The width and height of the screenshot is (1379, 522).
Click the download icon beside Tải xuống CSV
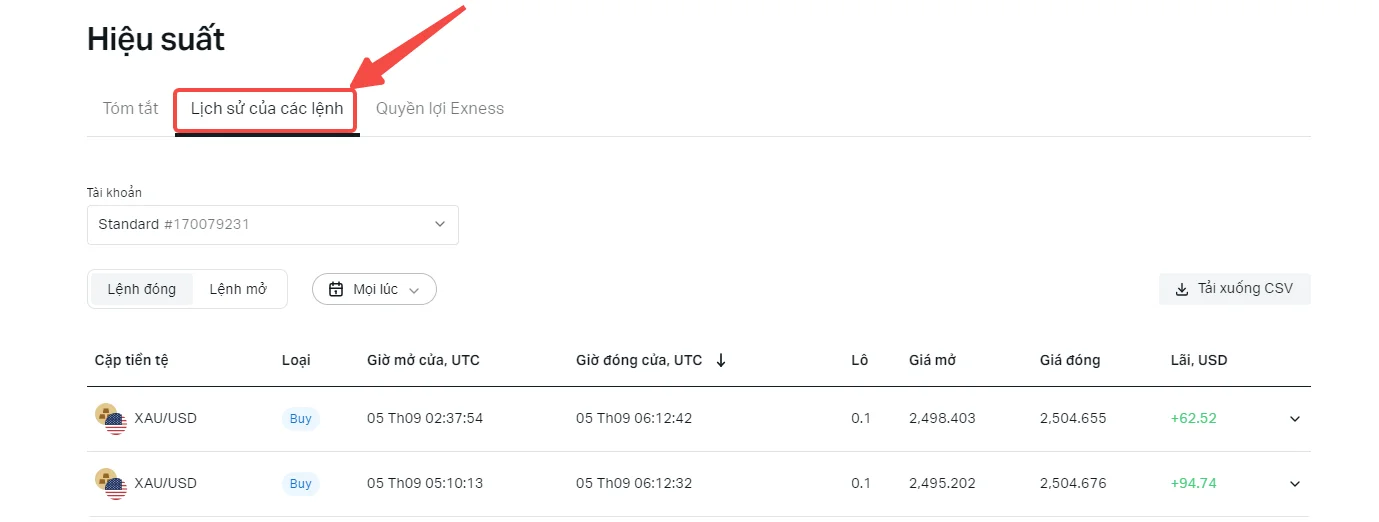(1182, 289)
